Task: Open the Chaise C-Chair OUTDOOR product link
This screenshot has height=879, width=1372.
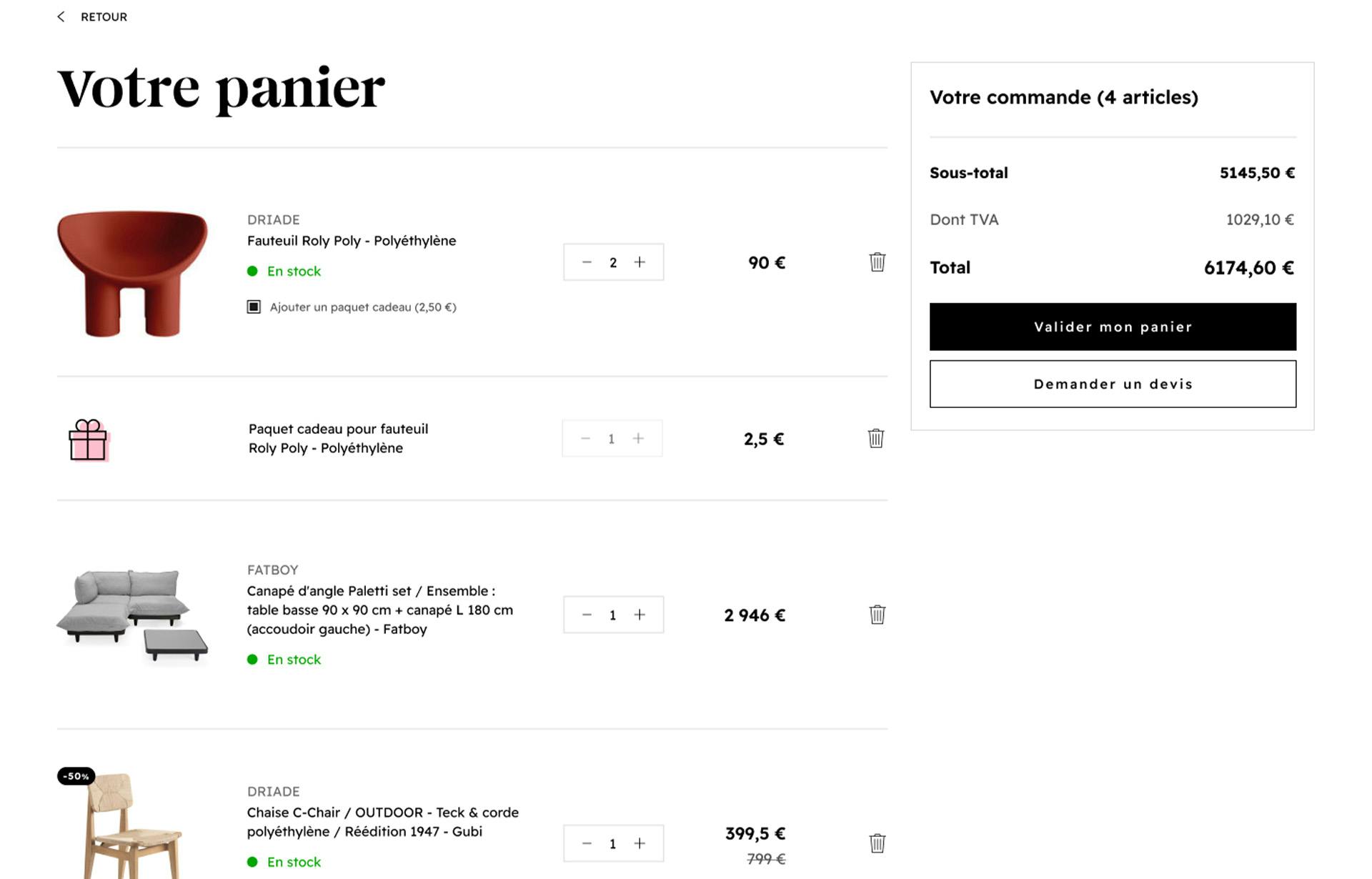Action: [382, 822]
